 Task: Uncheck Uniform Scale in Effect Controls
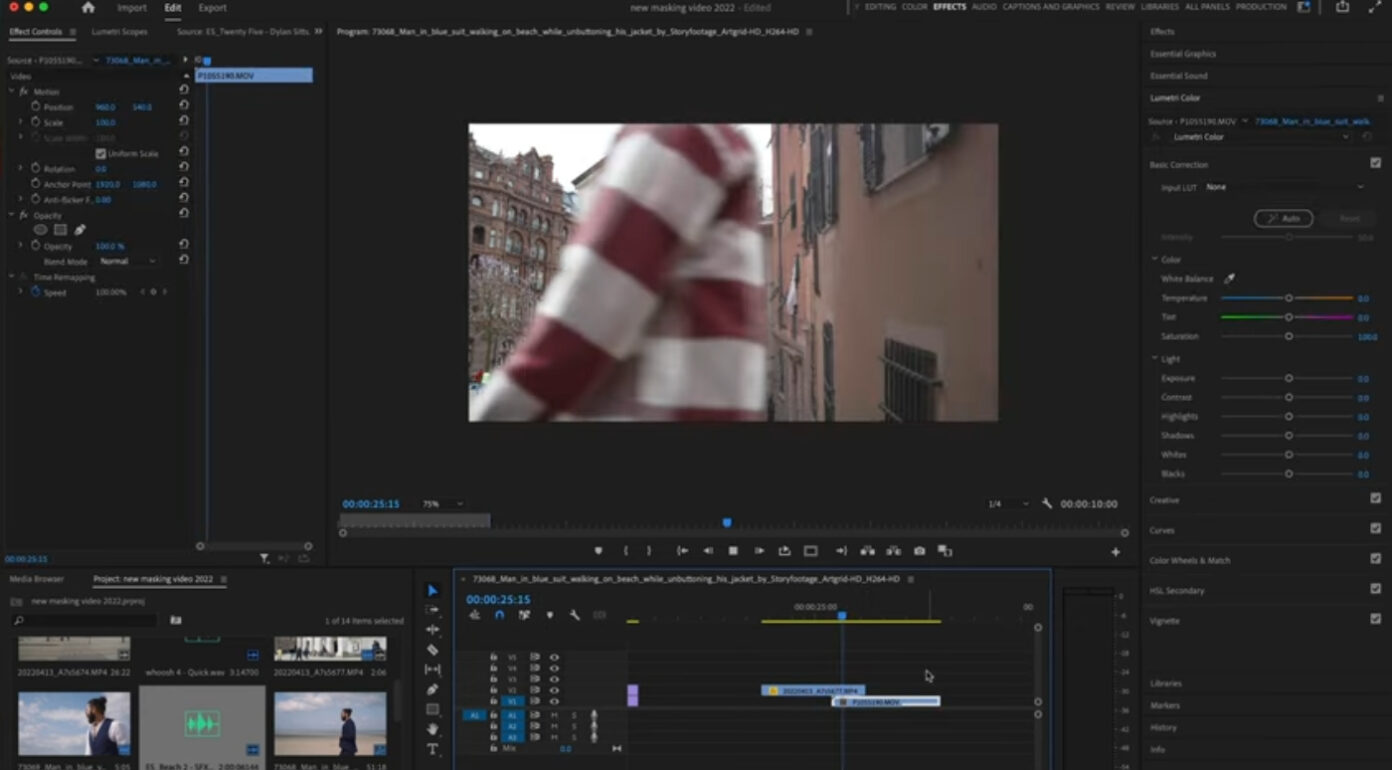click(x=99, y=153)
